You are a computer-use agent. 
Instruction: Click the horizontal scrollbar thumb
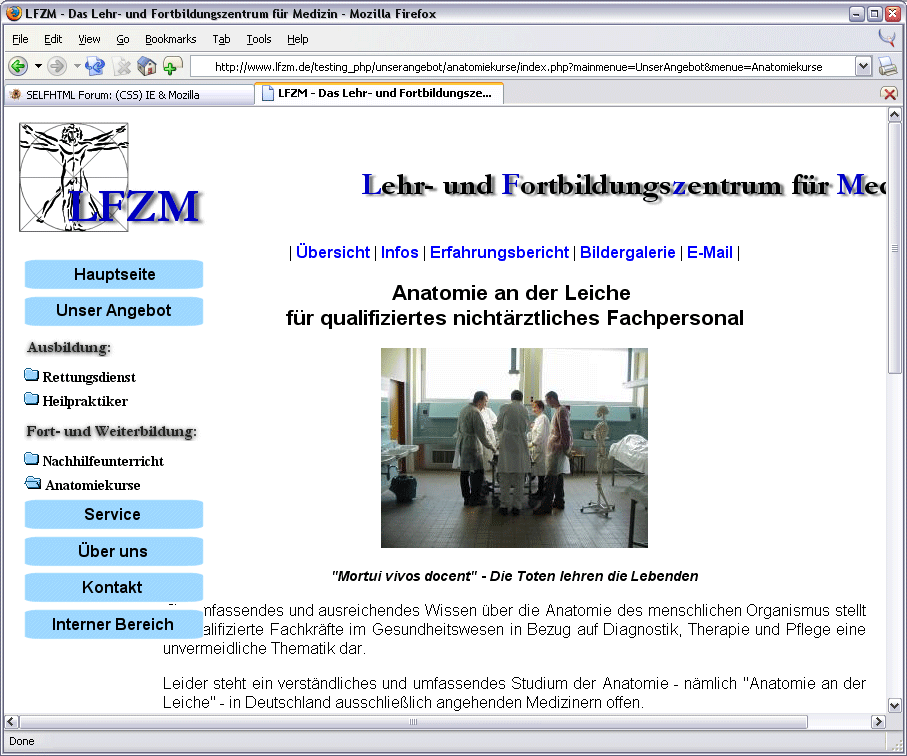[x=413, y=721]
